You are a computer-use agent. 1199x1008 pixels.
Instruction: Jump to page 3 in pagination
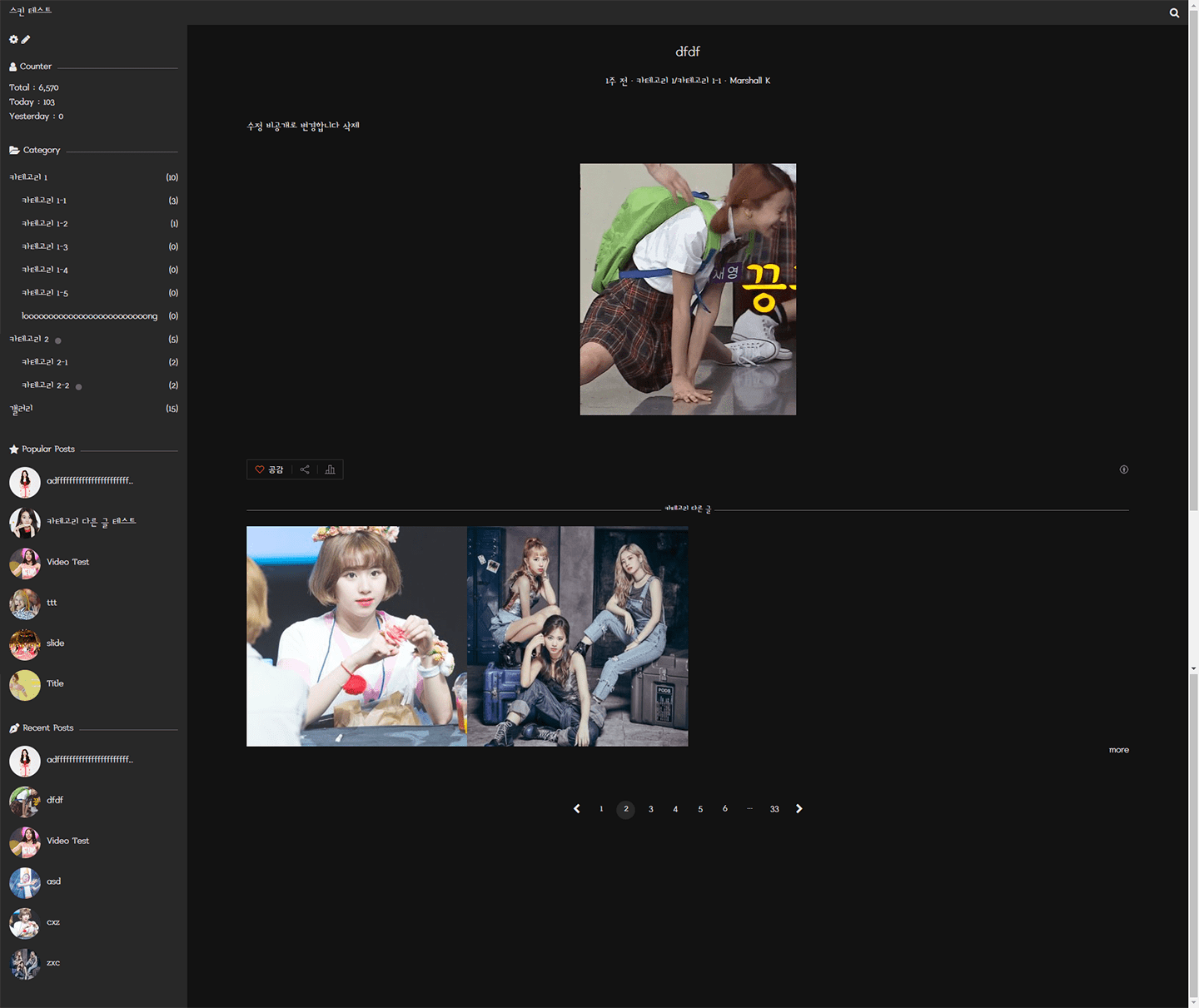[x=650, y=809]
